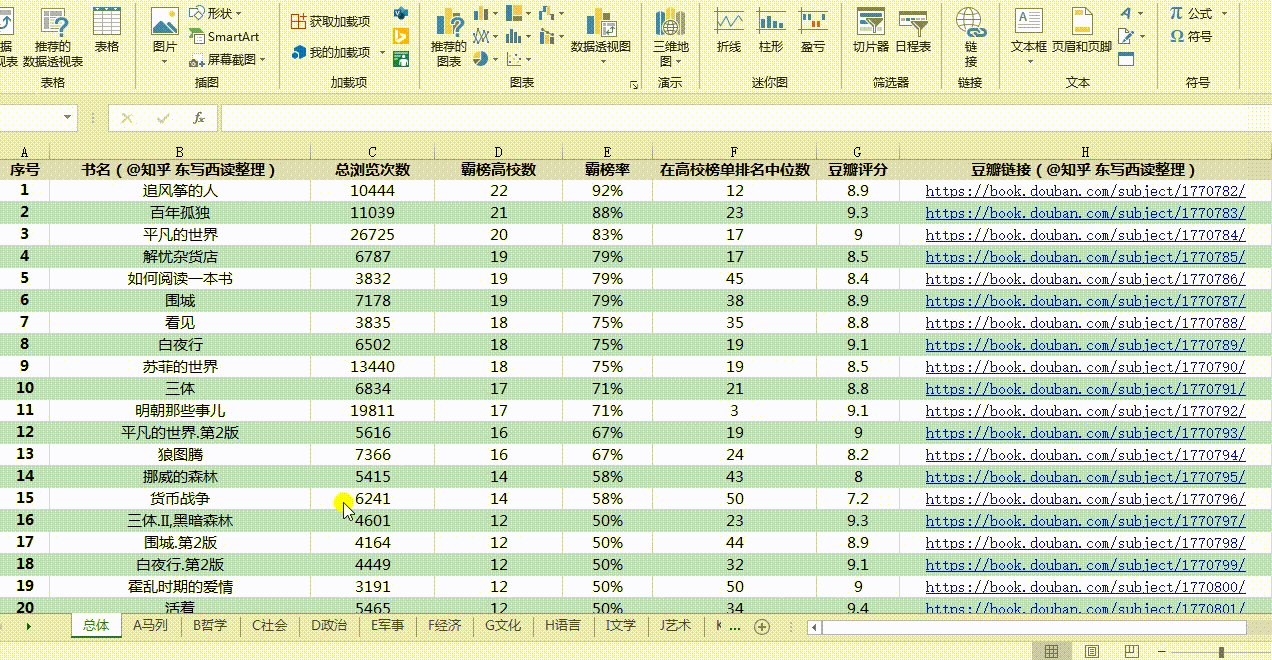Click the People Graph add-in icon
Image resolution: width=1272 pixels, height=660 pixels.
tap(401, 59)
